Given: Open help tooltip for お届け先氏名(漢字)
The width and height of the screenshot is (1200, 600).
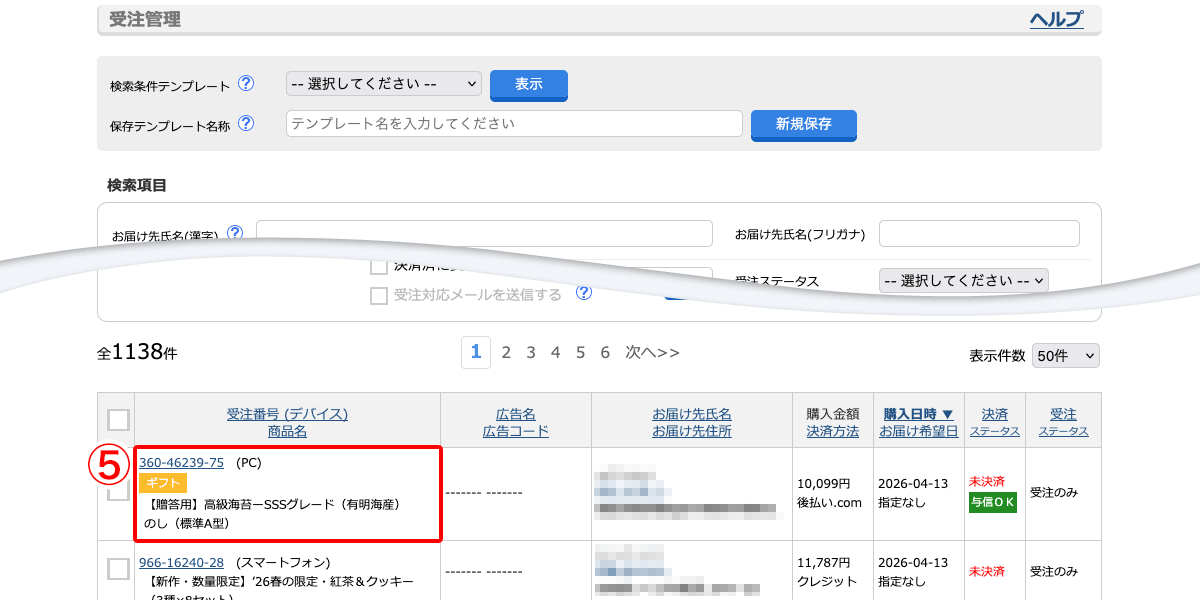Looking at the screenshot, I should click(235, 233).
